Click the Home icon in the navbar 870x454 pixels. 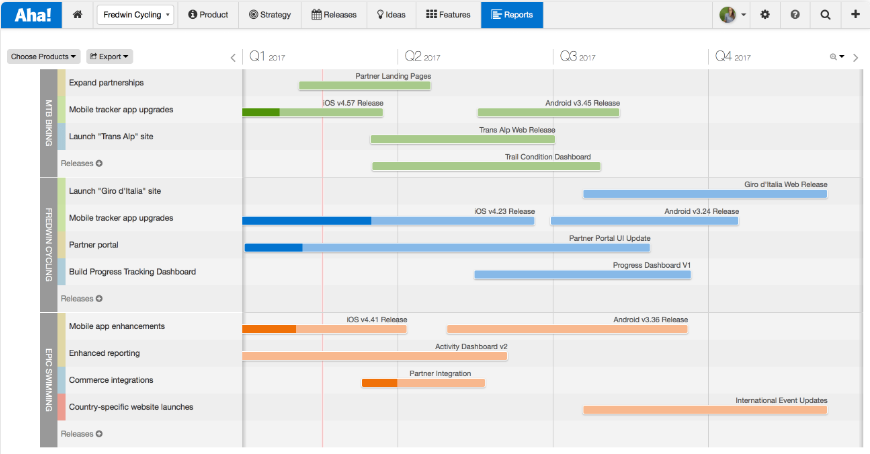(x=77, y=15)
